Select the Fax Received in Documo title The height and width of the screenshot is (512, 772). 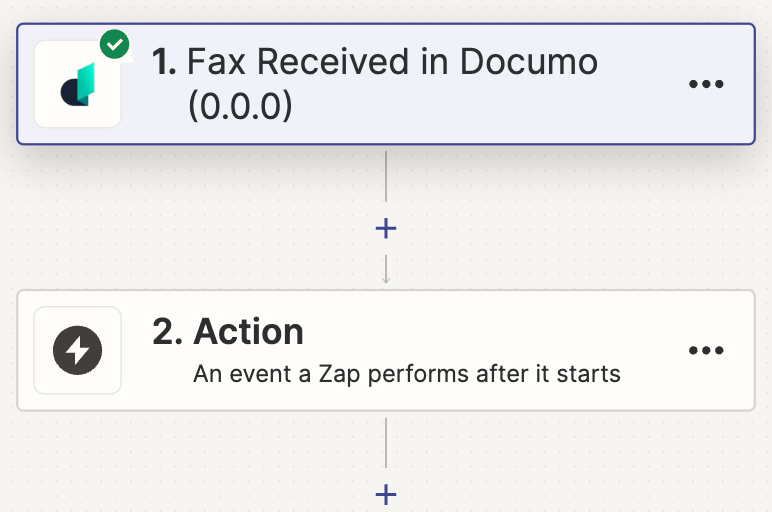[392, 62]
